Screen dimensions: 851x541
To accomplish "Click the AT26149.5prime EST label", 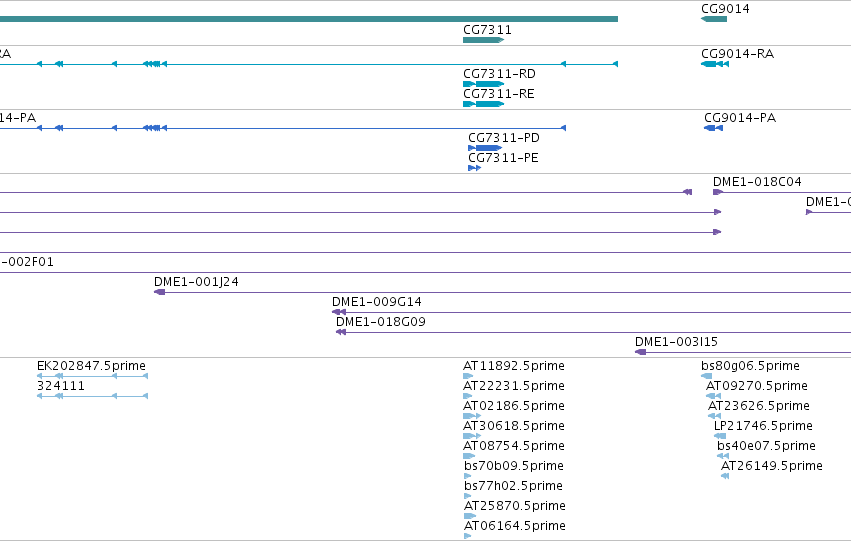I will pos(772,466).
